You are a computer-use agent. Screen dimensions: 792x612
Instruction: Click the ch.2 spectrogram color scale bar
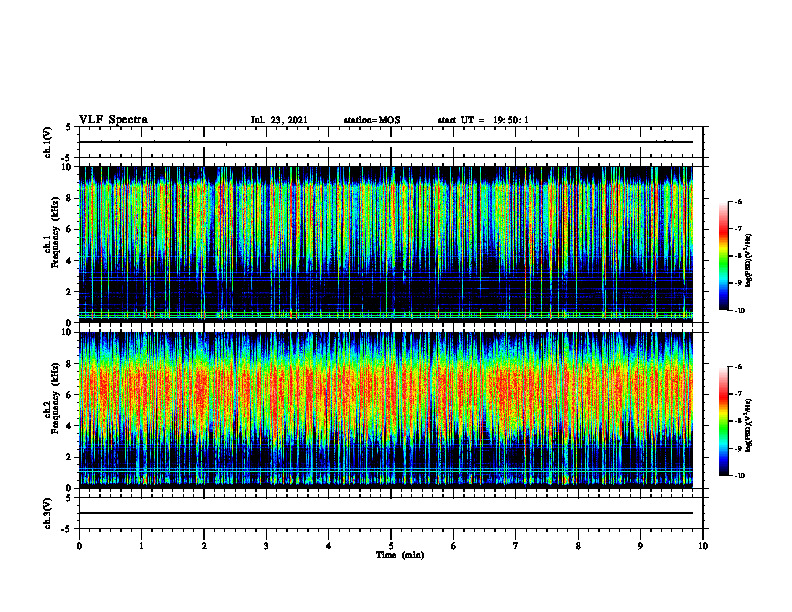723,421
